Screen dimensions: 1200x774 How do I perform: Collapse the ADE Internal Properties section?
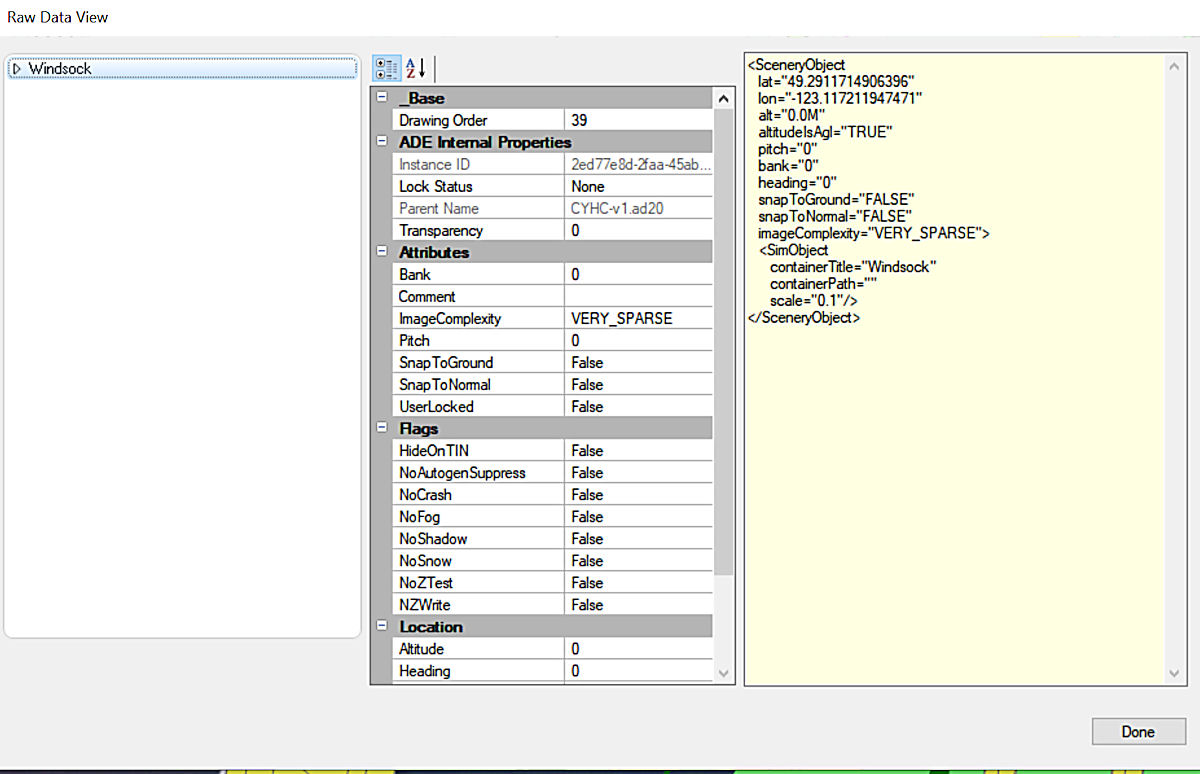382,141
